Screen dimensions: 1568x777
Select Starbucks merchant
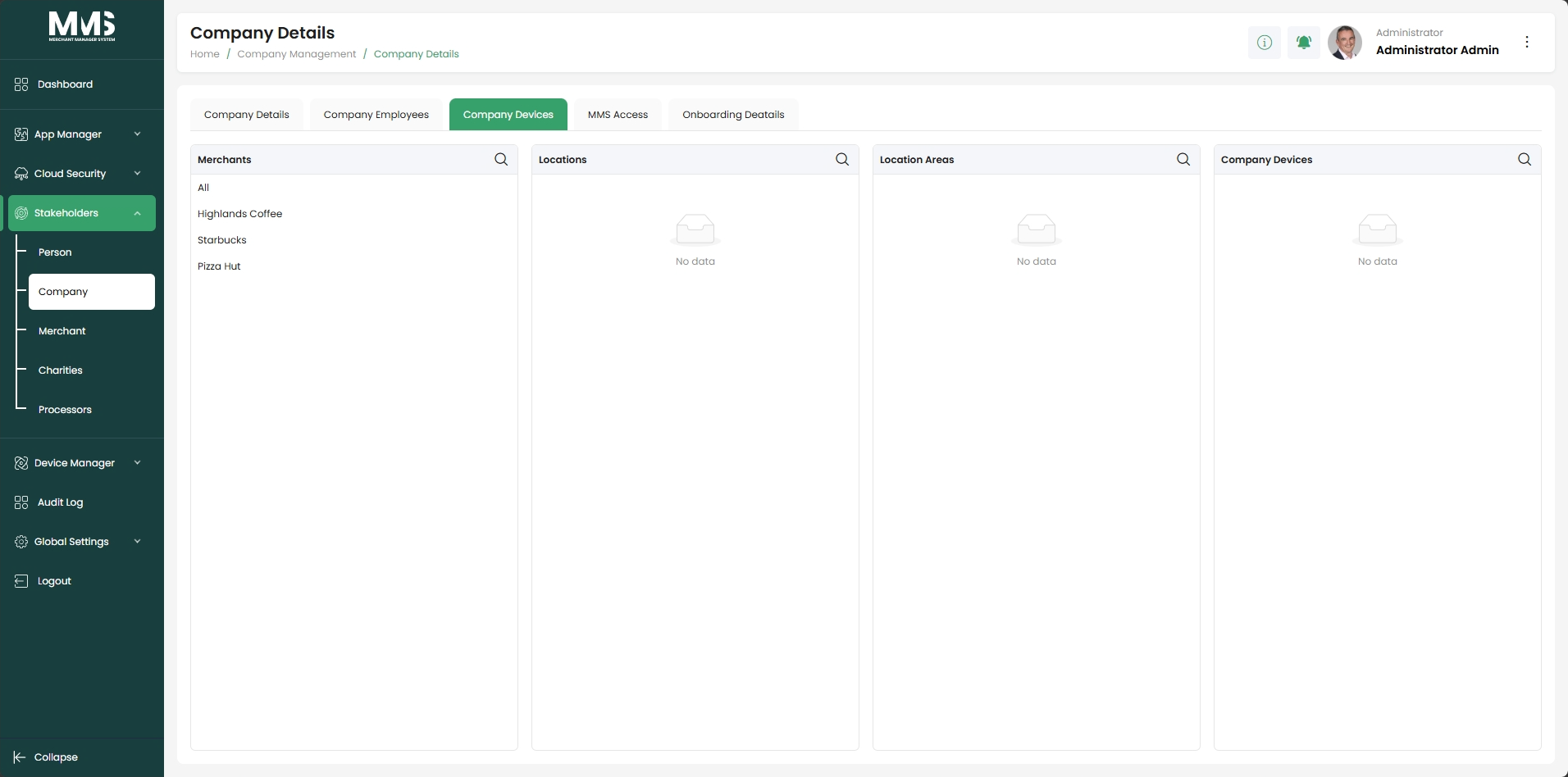pyautogui.click(x=354, y=240)
